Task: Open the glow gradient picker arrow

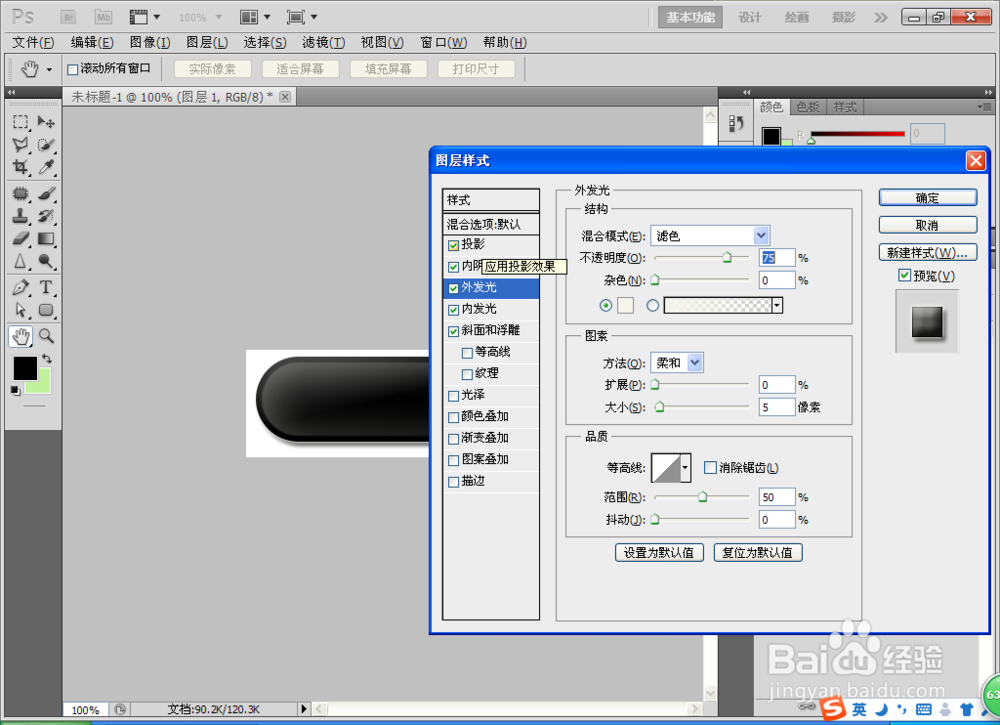Action: click(777, 305)
